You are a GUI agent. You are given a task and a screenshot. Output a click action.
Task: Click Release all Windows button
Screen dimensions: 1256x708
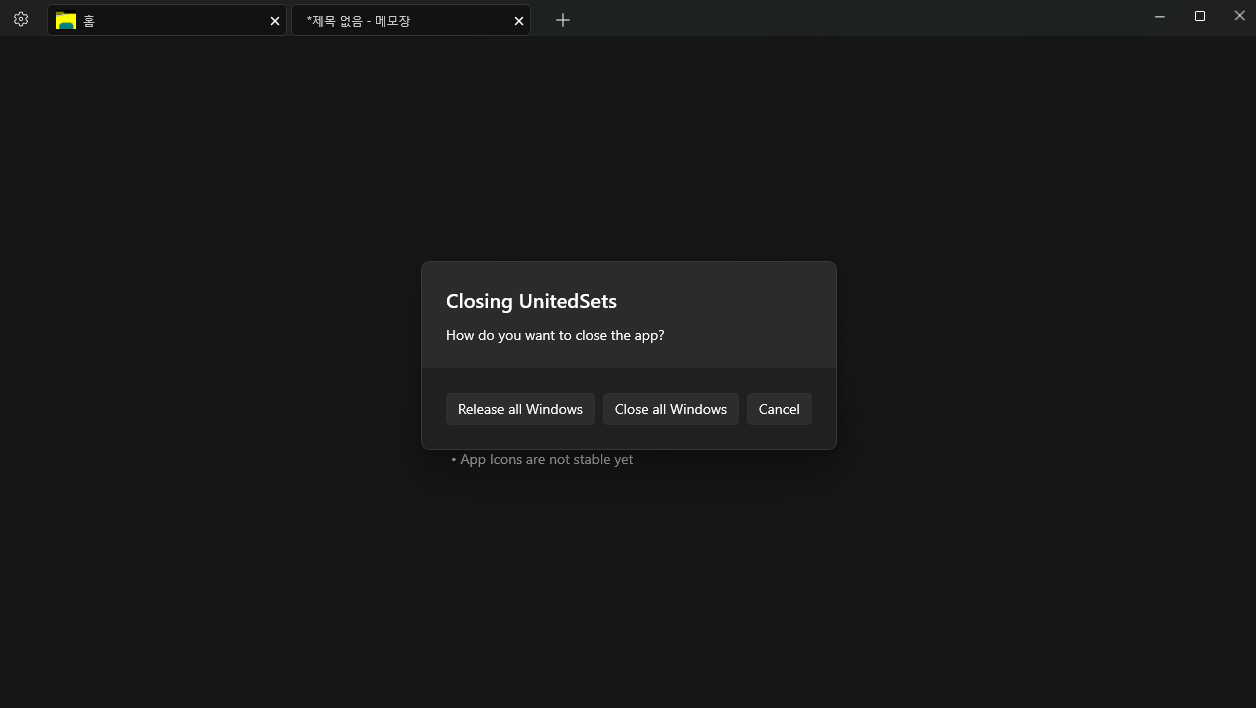pos(520,409)
